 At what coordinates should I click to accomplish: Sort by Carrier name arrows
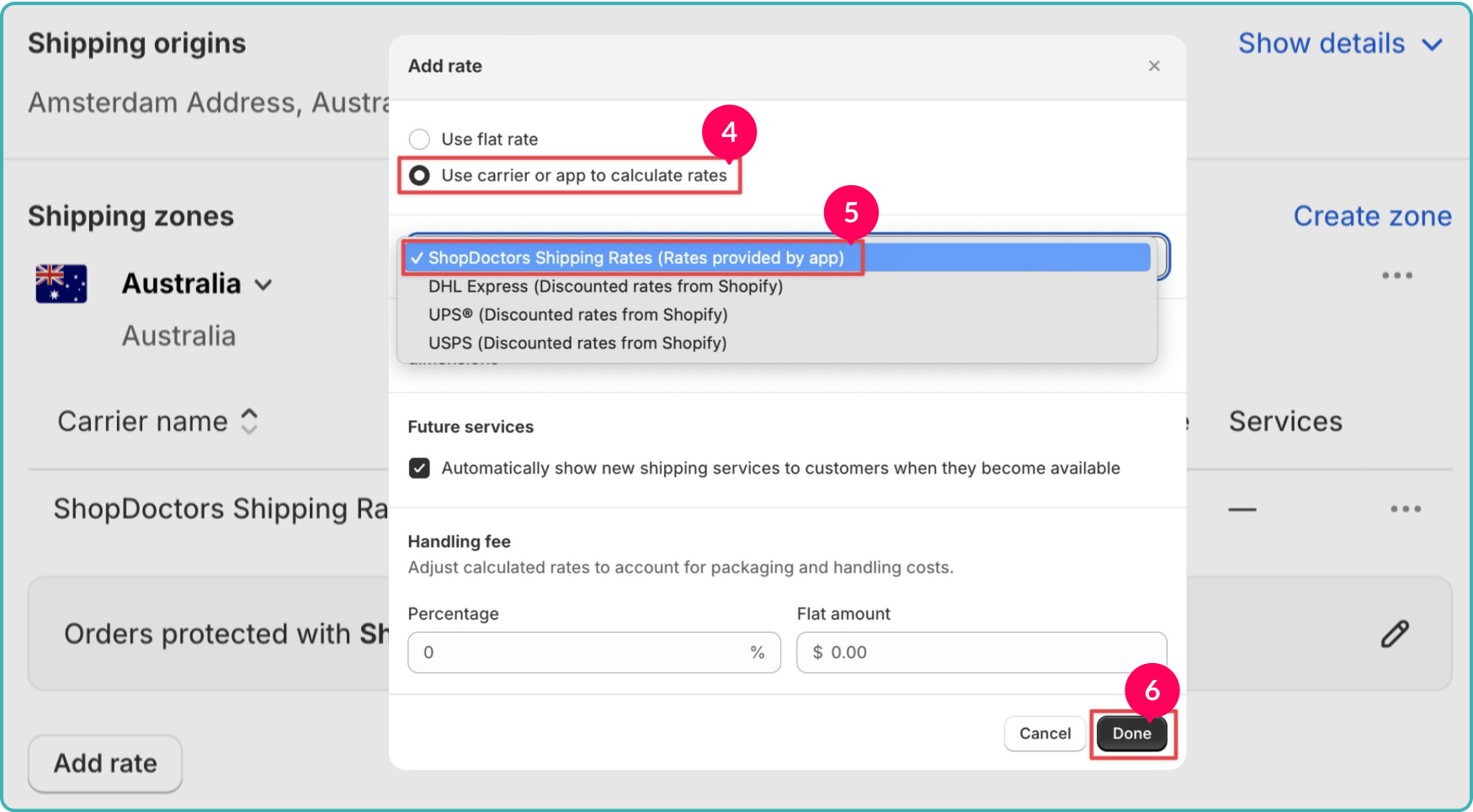pos(249,421)
